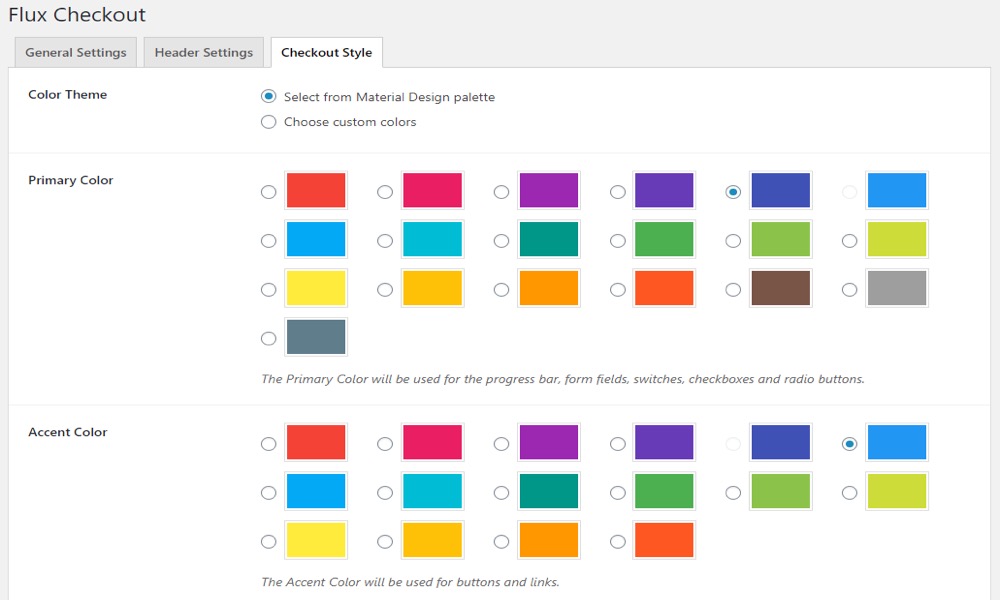
Task: Select radio beside orange Primary swatch
Action: (x=501, y=290)
